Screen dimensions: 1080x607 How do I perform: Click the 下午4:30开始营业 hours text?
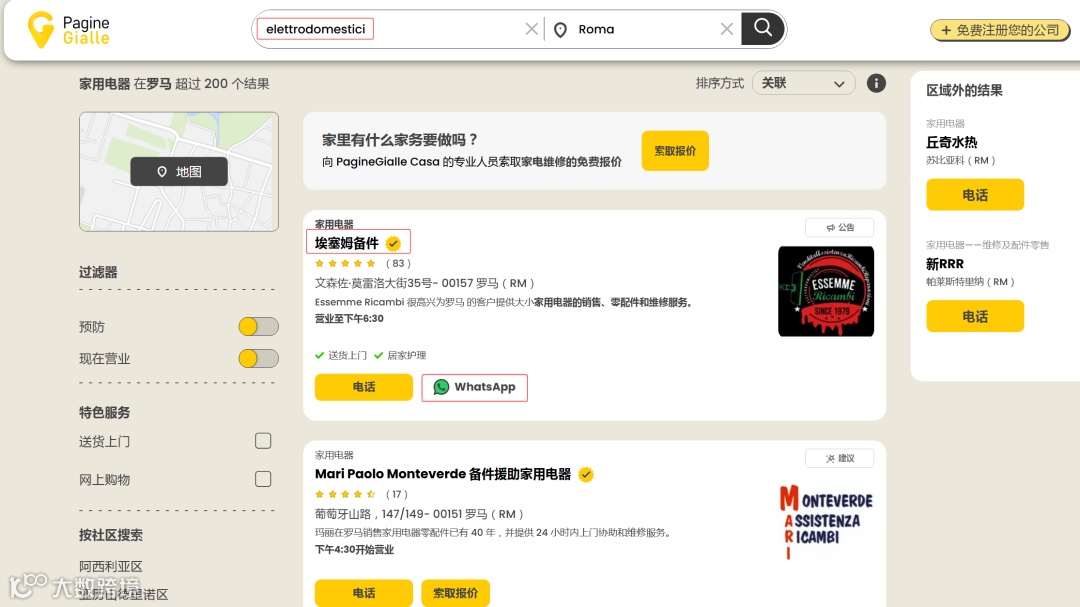tap(354, 550)
